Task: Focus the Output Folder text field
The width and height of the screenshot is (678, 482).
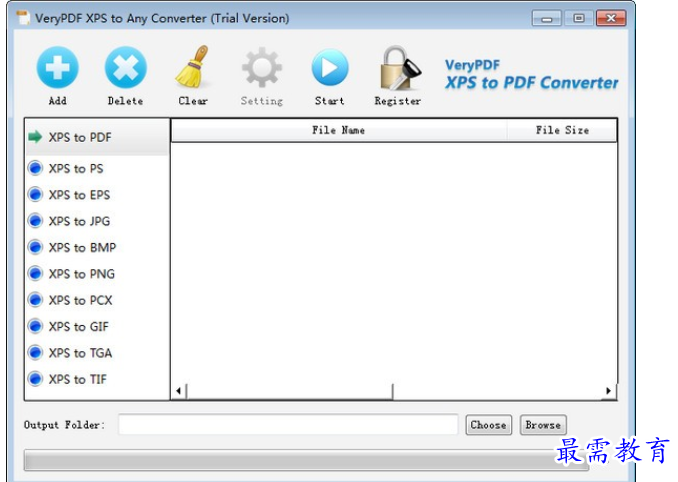Action: (x=288, y=425)
